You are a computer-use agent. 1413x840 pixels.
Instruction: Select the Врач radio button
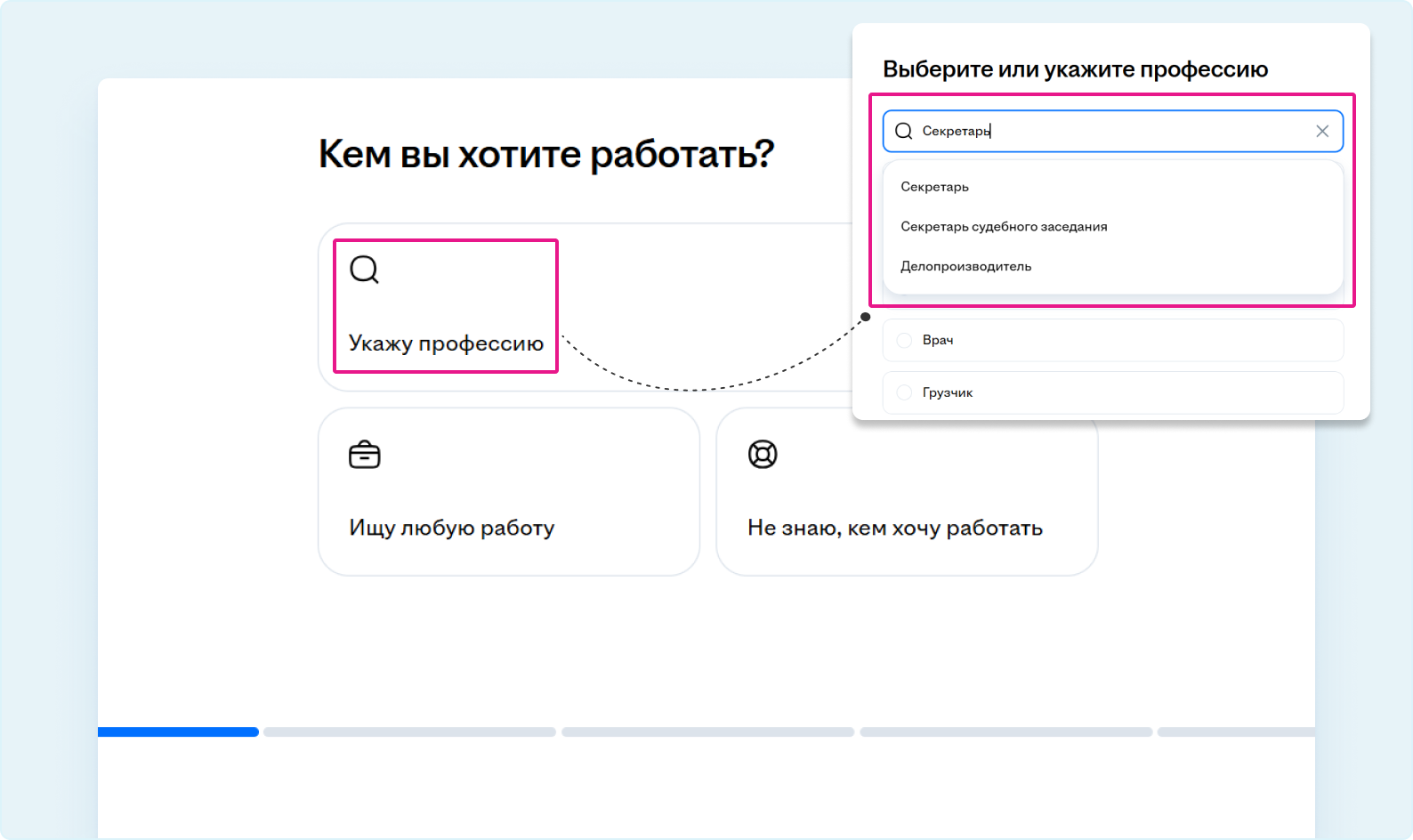(x=904, y=340)
